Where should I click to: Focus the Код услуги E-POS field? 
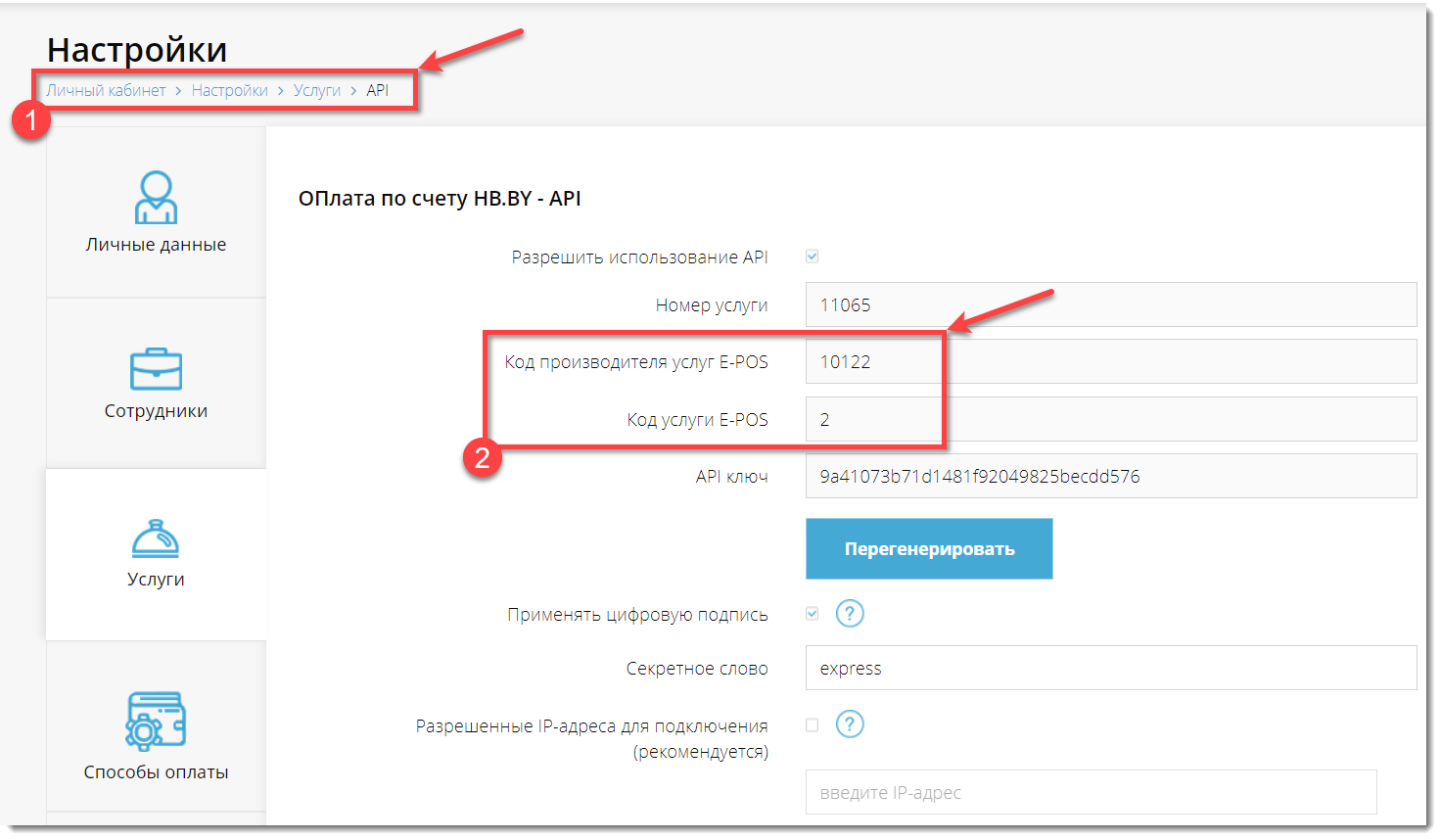[1111, 419]
